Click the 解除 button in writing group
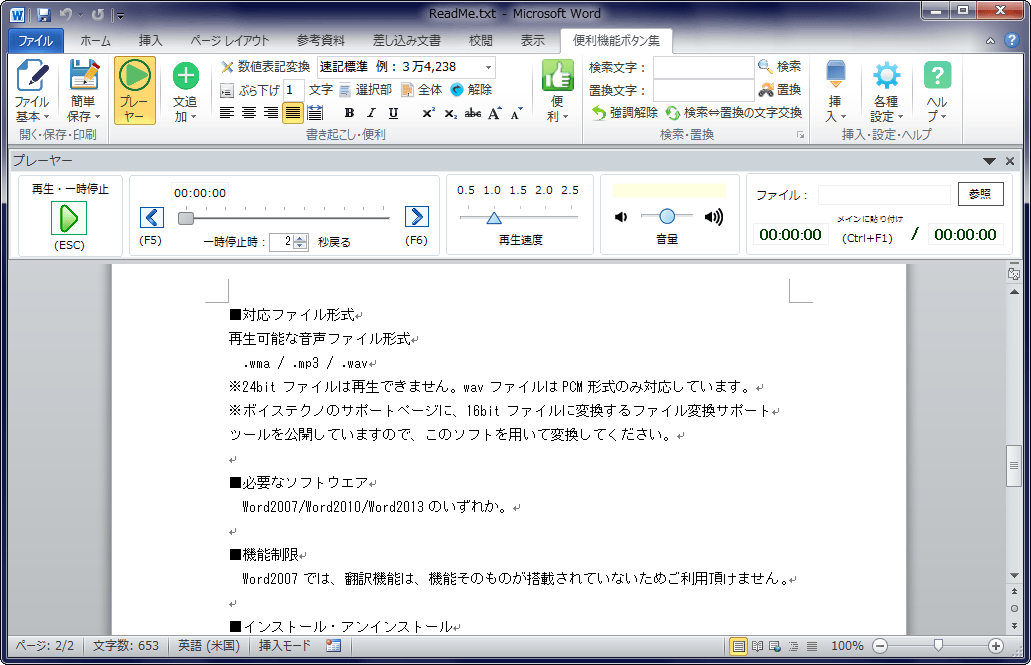Viewport: 1031px width, 665px height. point(472,90)
